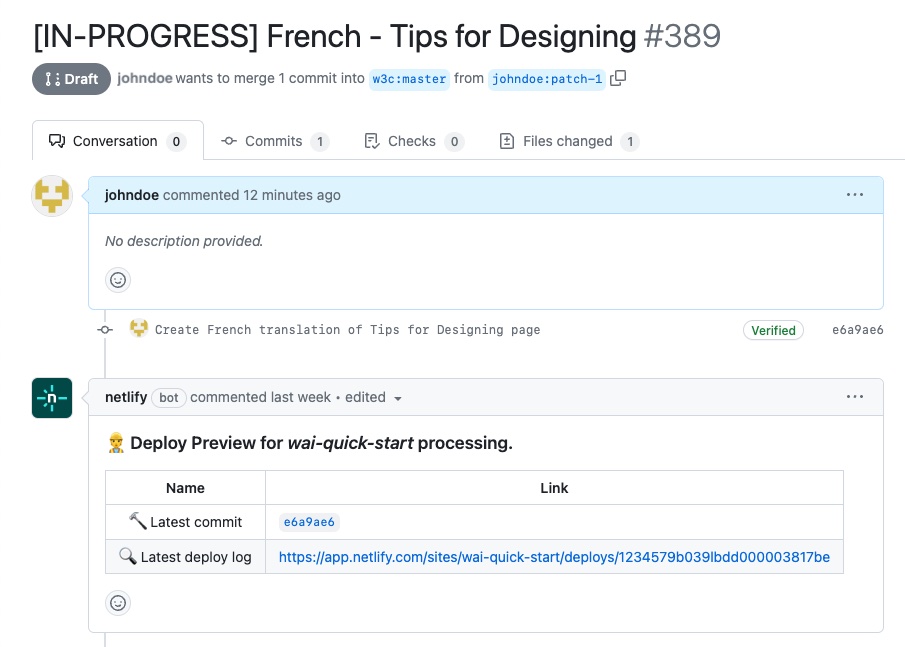Click the johndoe avatar icon
Viewport: 905px width, 647px height.
tap(51, 195)
